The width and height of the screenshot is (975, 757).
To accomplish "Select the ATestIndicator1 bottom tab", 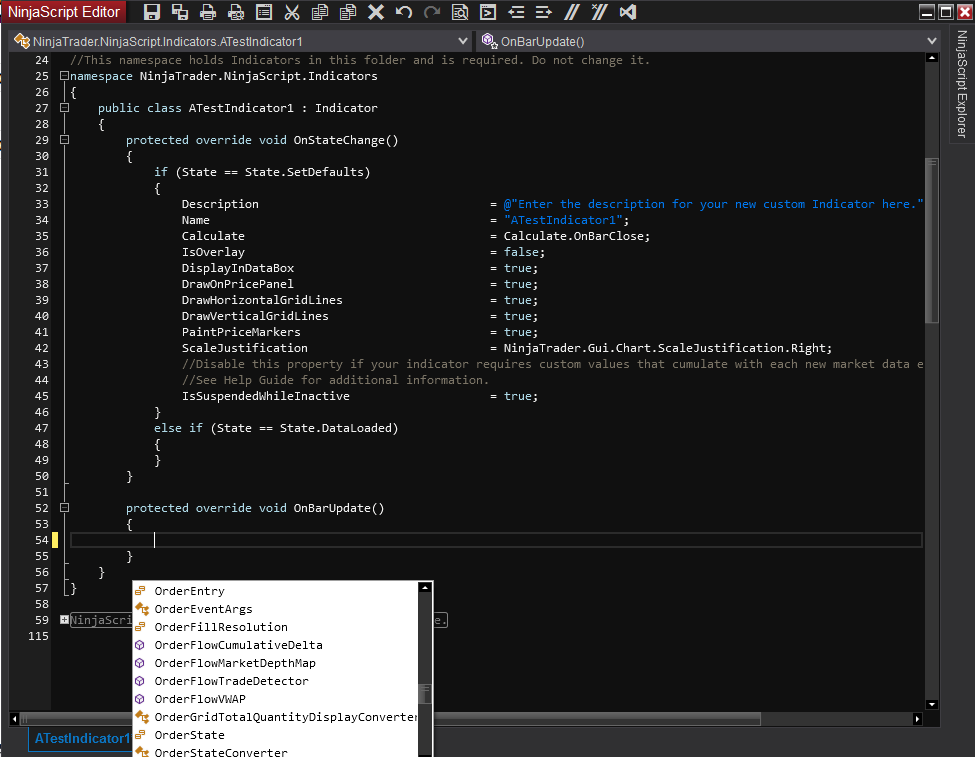I will click(82, 739).
